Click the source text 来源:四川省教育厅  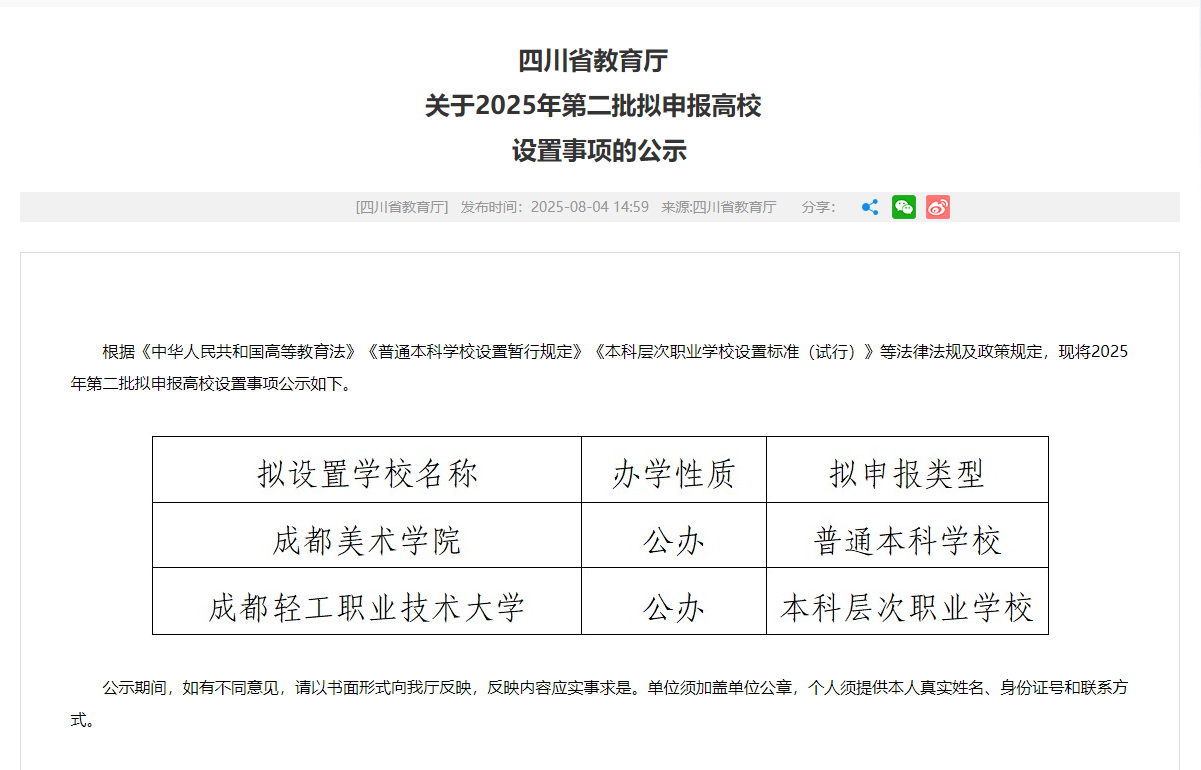[719, 207]
